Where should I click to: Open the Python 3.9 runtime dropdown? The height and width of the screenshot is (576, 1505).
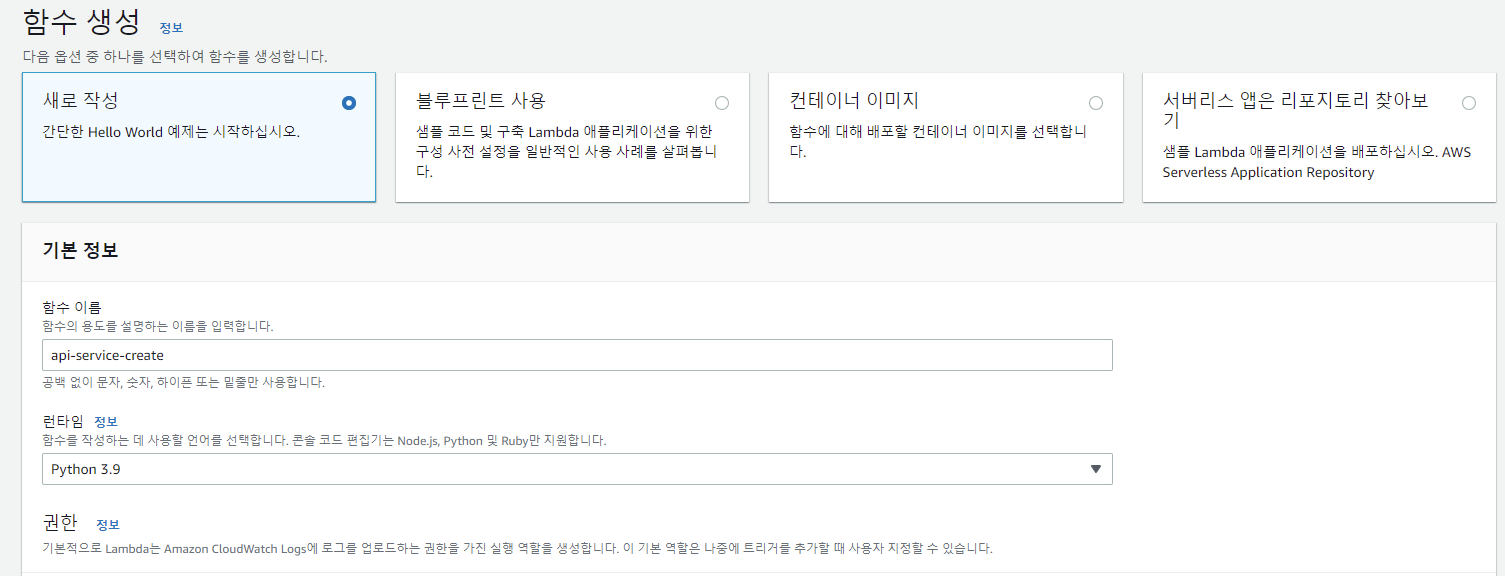pos(577,469)
